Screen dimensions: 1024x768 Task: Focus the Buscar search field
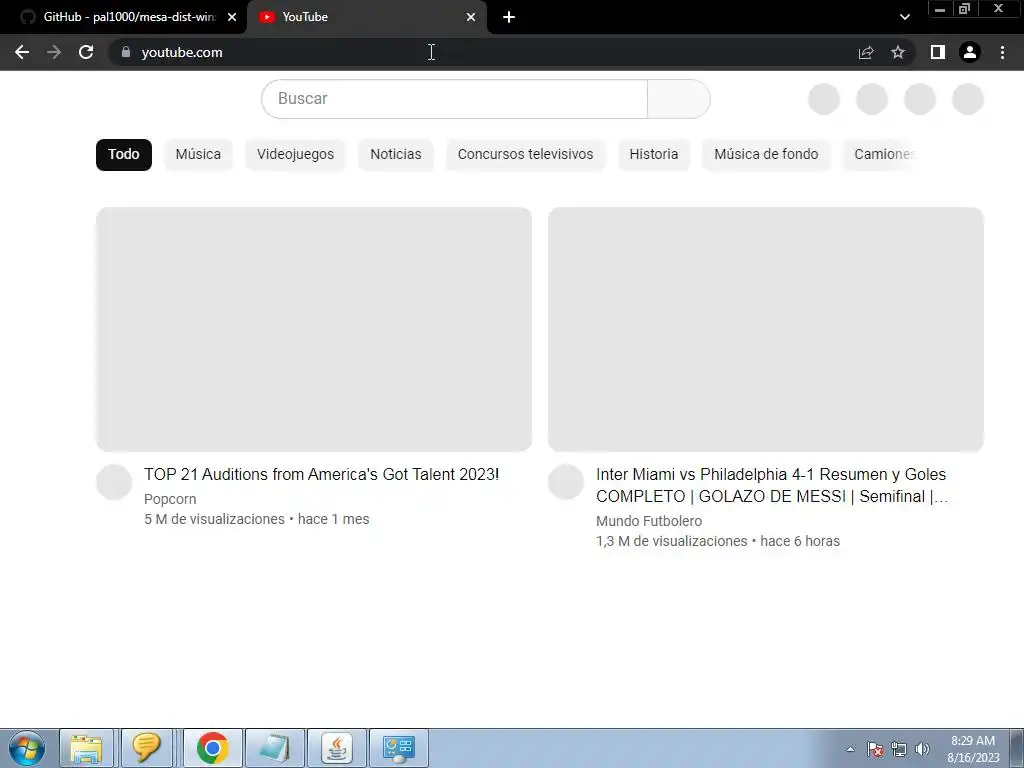click(x=455, y=99)
